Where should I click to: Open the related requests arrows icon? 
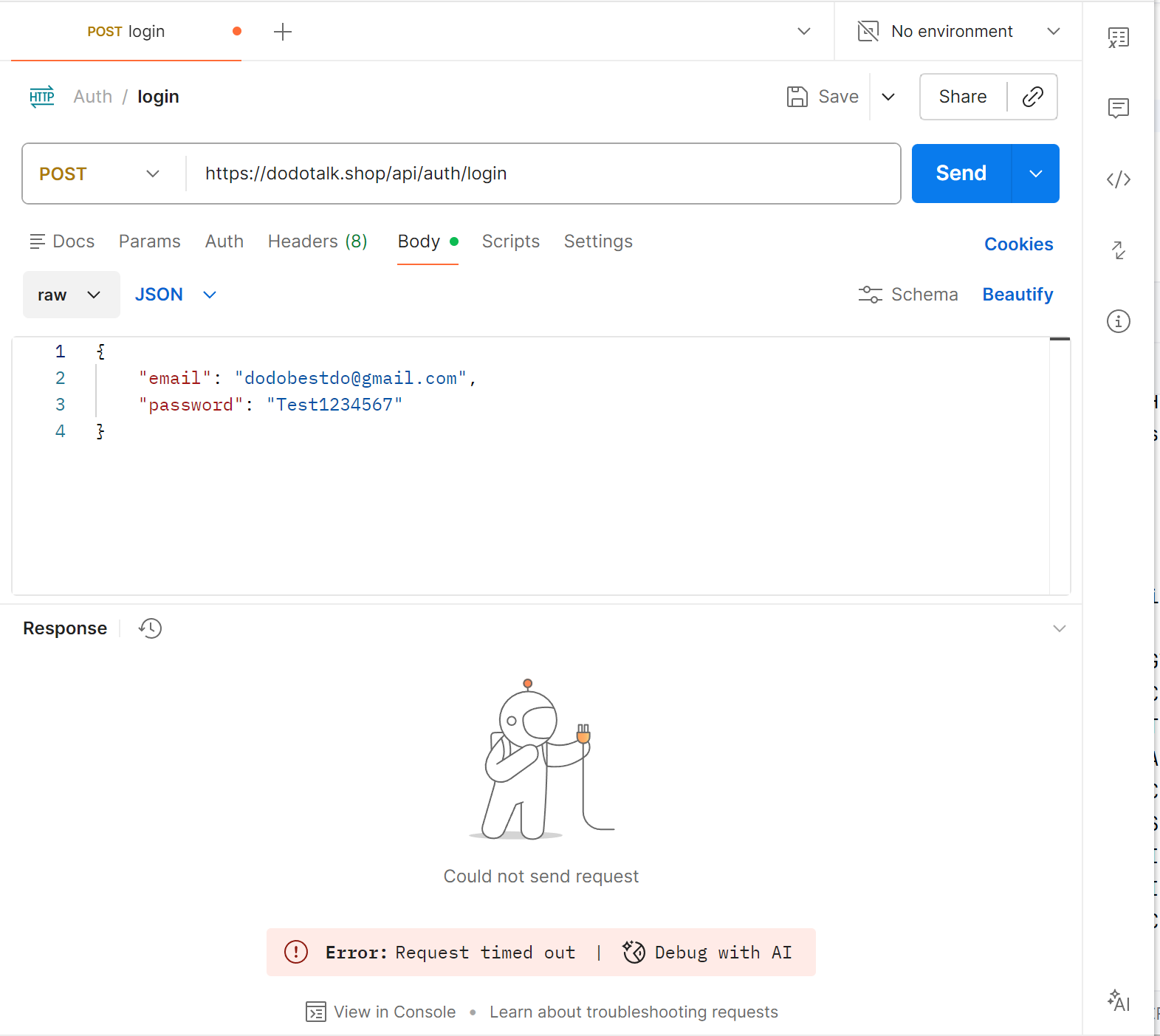pos(1119,250)
